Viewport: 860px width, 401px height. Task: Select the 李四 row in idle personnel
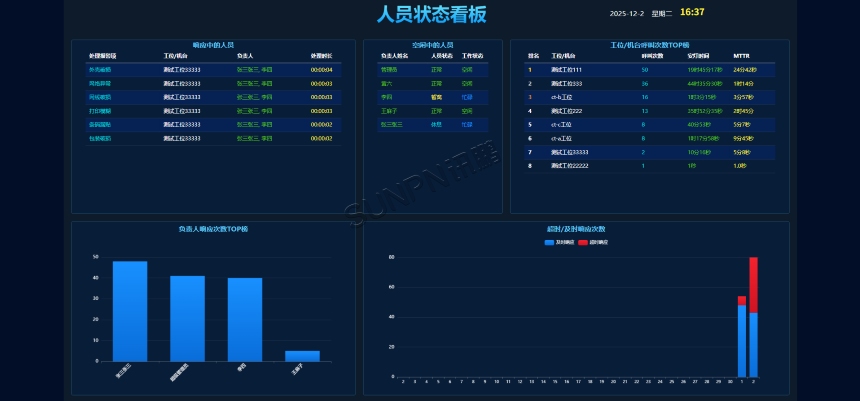[386, 97]
